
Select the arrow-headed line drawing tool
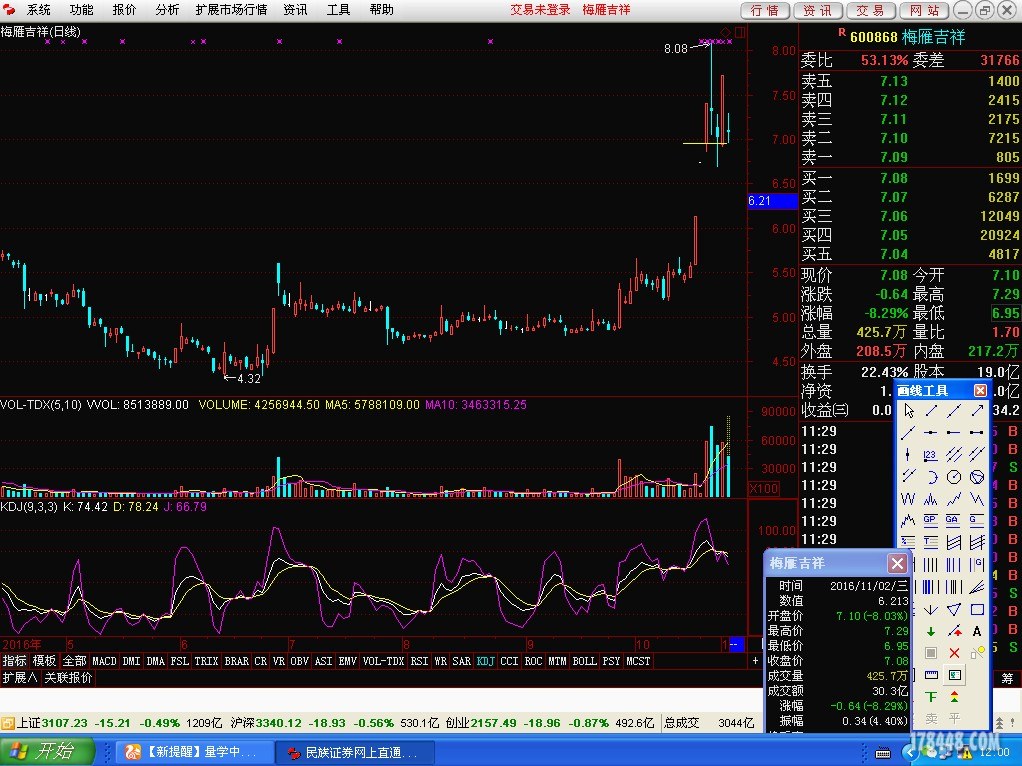(976, 411)
